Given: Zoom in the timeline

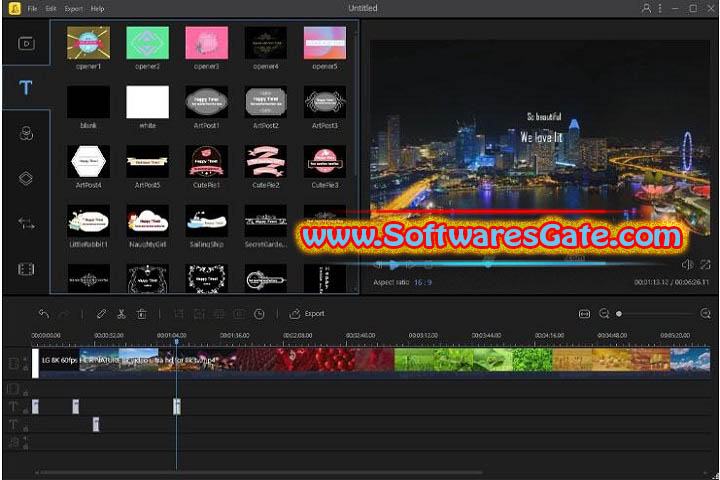Looking at the screenshot, I should click(706, 314).
